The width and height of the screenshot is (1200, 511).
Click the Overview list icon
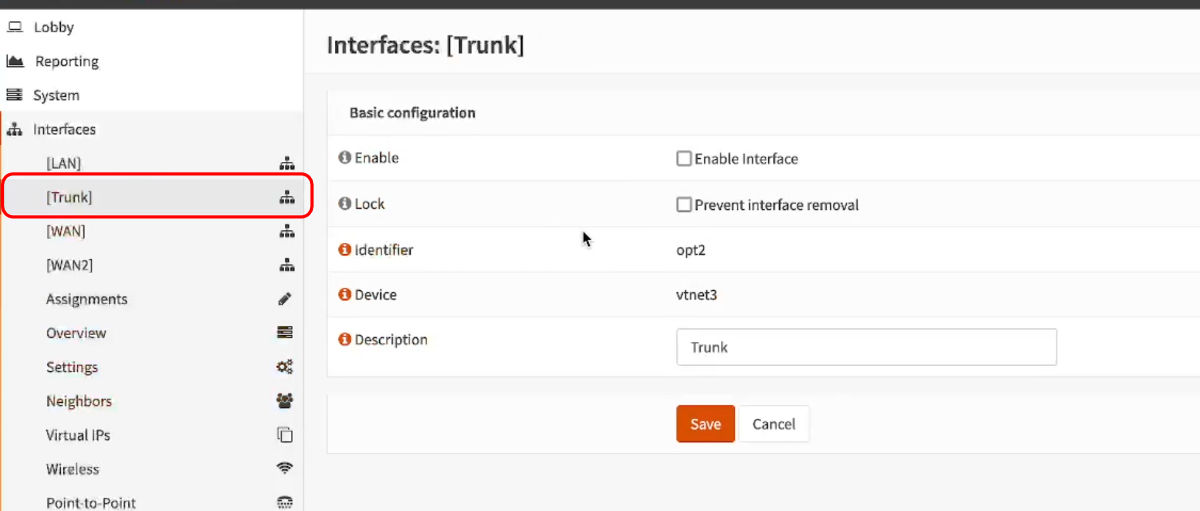[285, 333]
